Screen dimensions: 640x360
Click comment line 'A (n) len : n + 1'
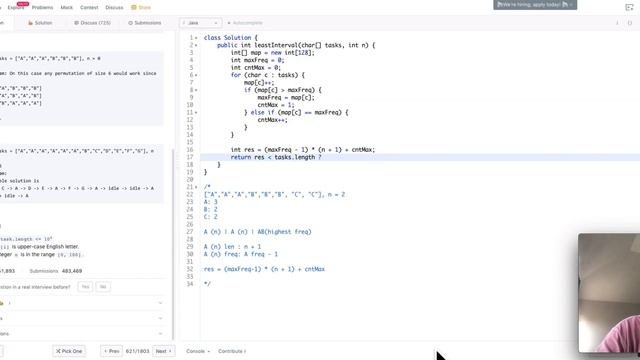[232, 247]
